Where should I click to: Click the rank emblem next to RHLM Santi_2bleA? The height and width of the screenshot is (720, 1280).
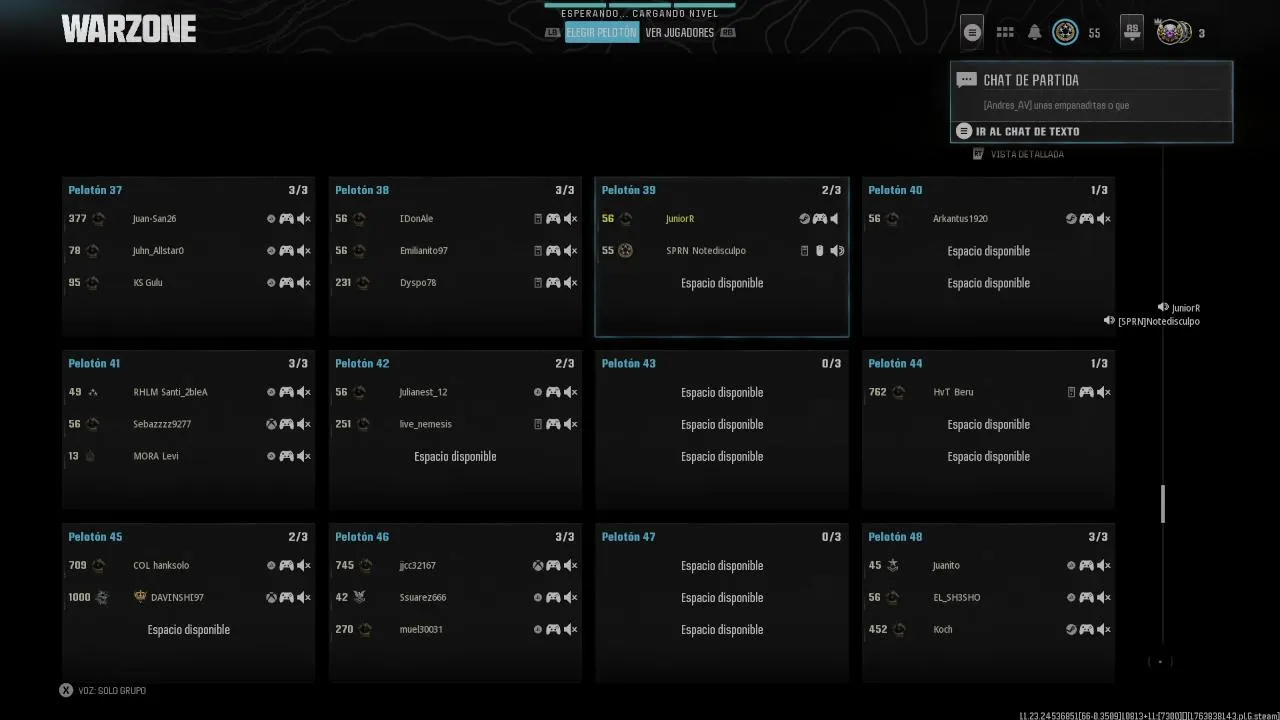point(93,392)
